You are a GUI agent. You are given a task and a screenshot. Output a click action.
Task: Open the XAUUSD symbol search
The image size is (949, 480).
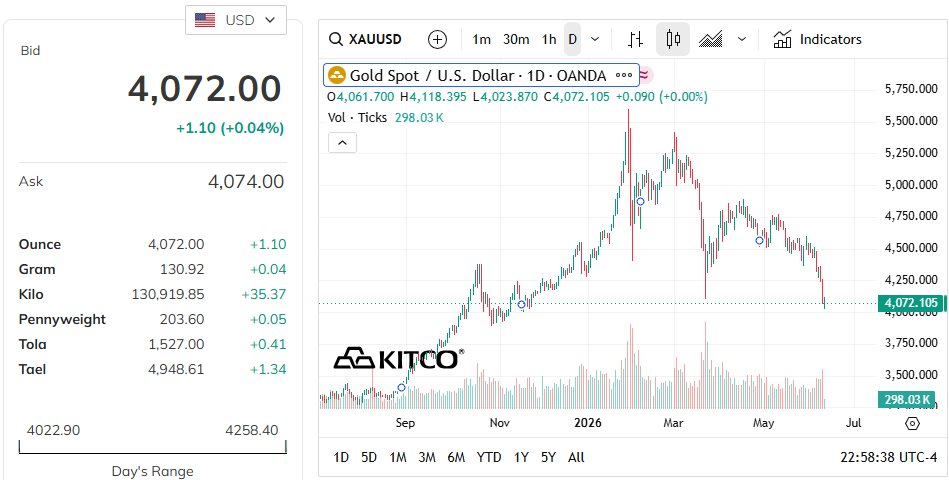pos(365,39)
